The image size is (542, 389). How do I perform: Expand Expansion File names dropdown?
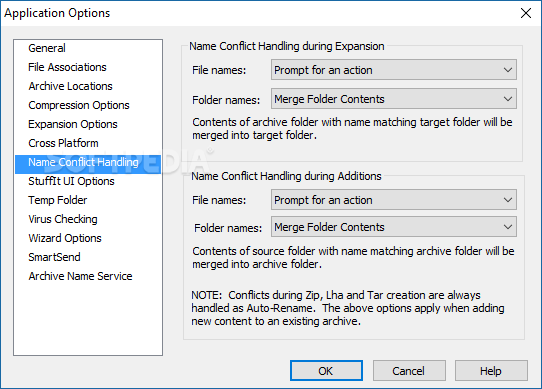(x=394, y=70)
